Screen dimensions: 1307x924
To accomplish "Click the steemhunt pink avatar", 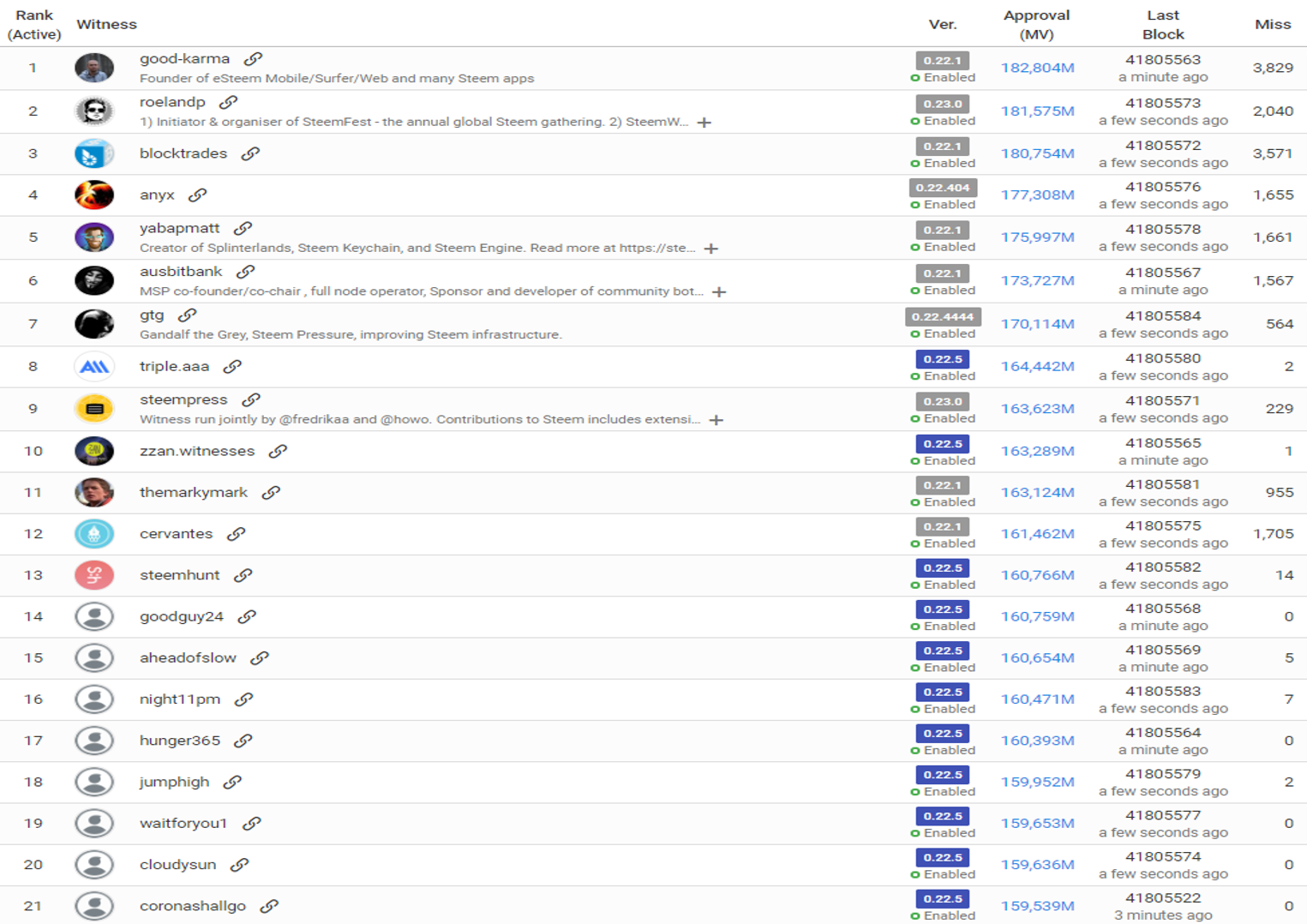I will pyautogui.click(x=94, y=575).
